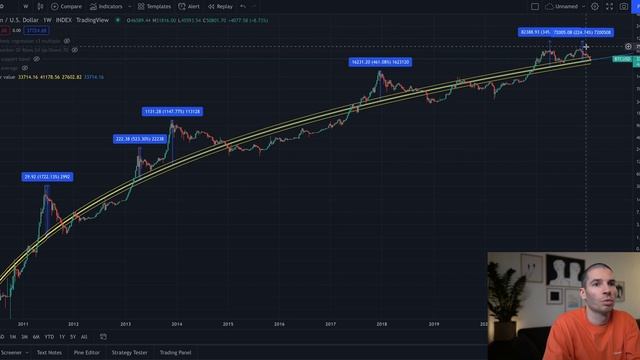This screenshot has width=640, height=360.
Task: Open the chart layout selector square icon
Action: pyautogui.click(x=535, y=6)
